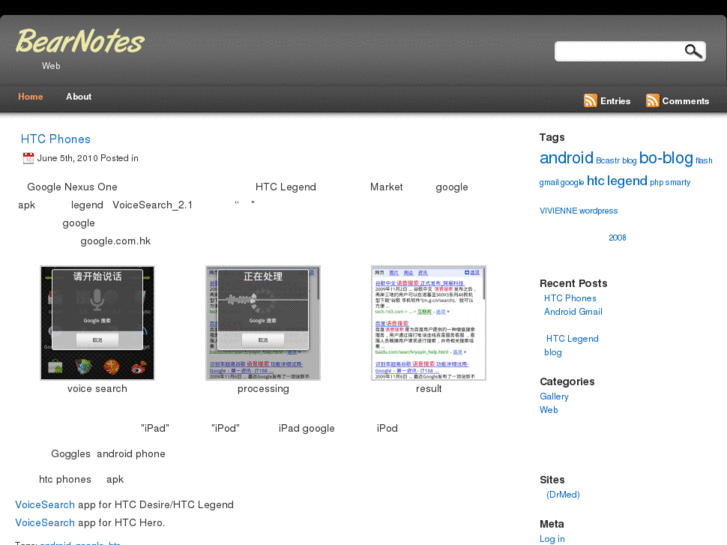Click the Comments RSS feed icon
Screen dimensions: 727x545
click(x=652, y=101)
